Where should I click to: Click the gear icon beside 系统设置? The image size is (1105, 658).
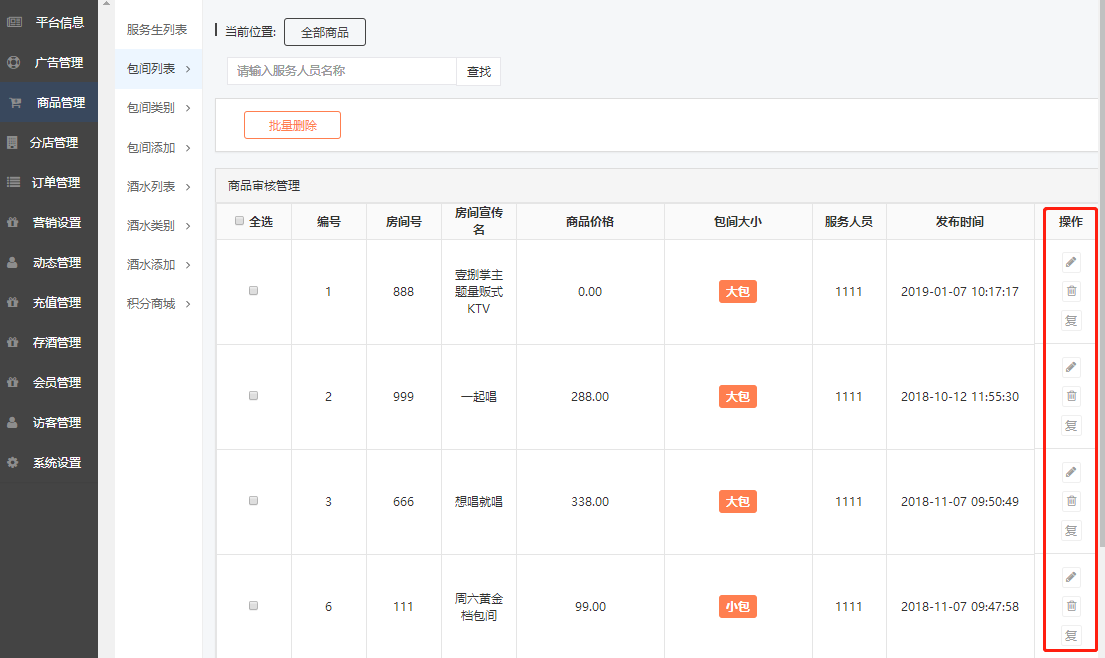coord(12,462)
